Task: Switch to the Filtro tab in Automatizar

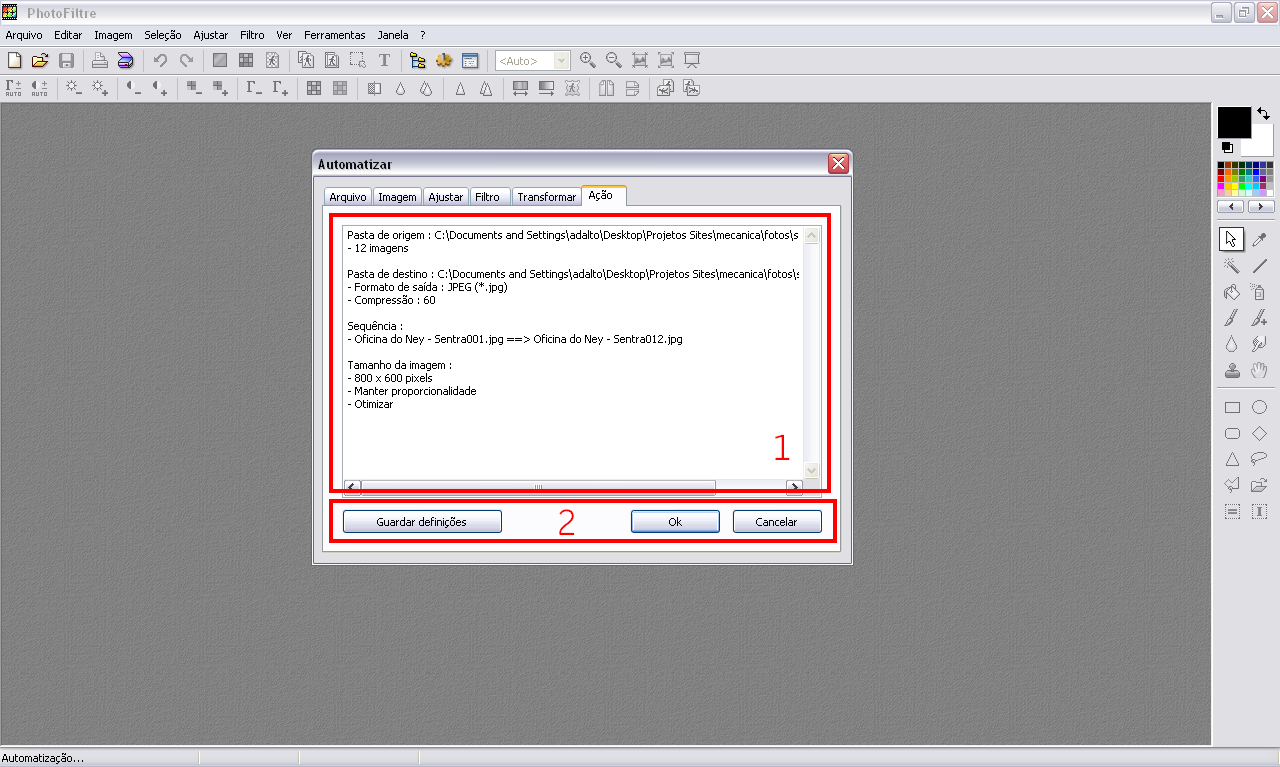Action: tap(488, 197)
